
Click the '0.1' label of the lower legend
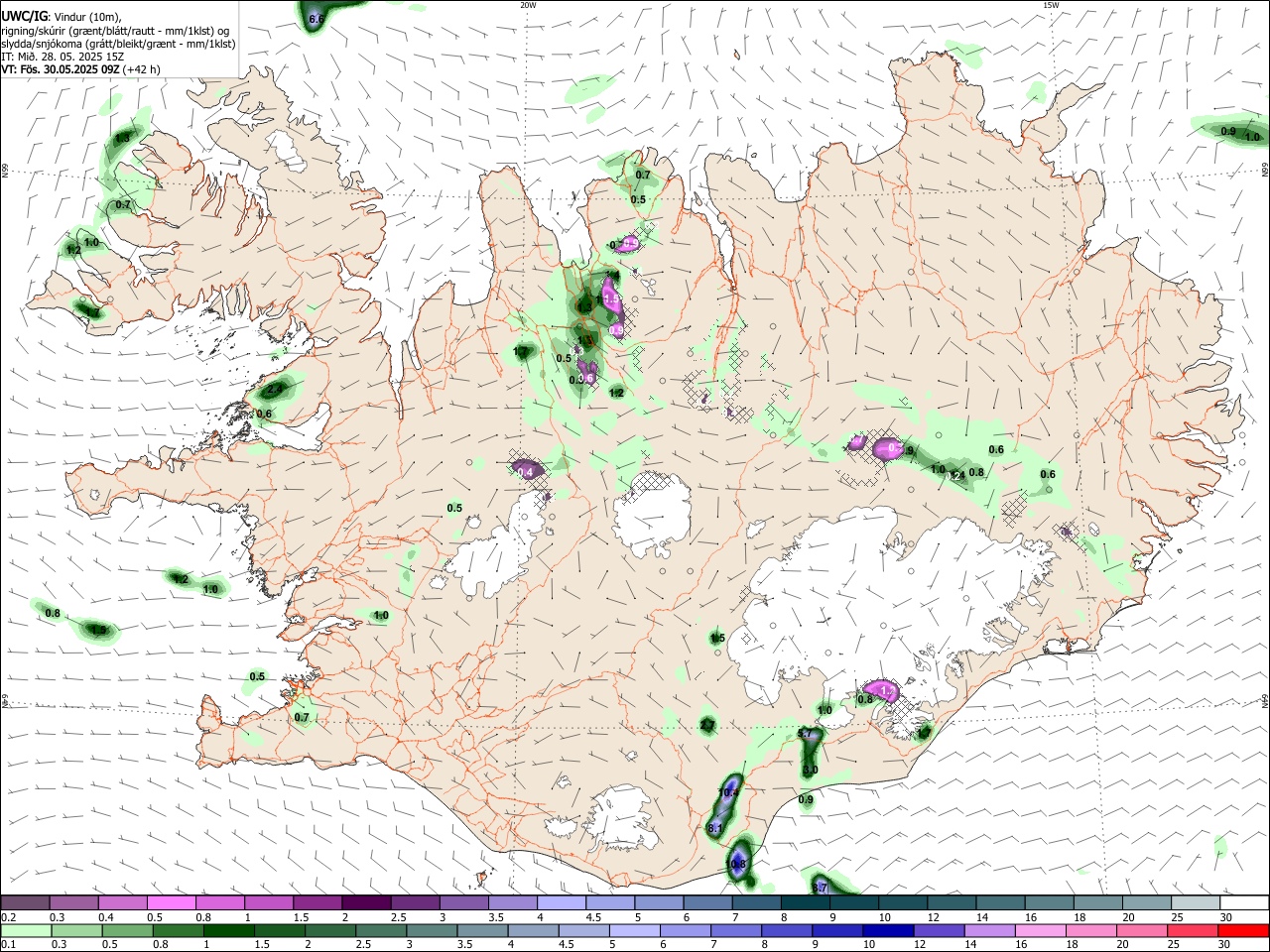point(8,945)
